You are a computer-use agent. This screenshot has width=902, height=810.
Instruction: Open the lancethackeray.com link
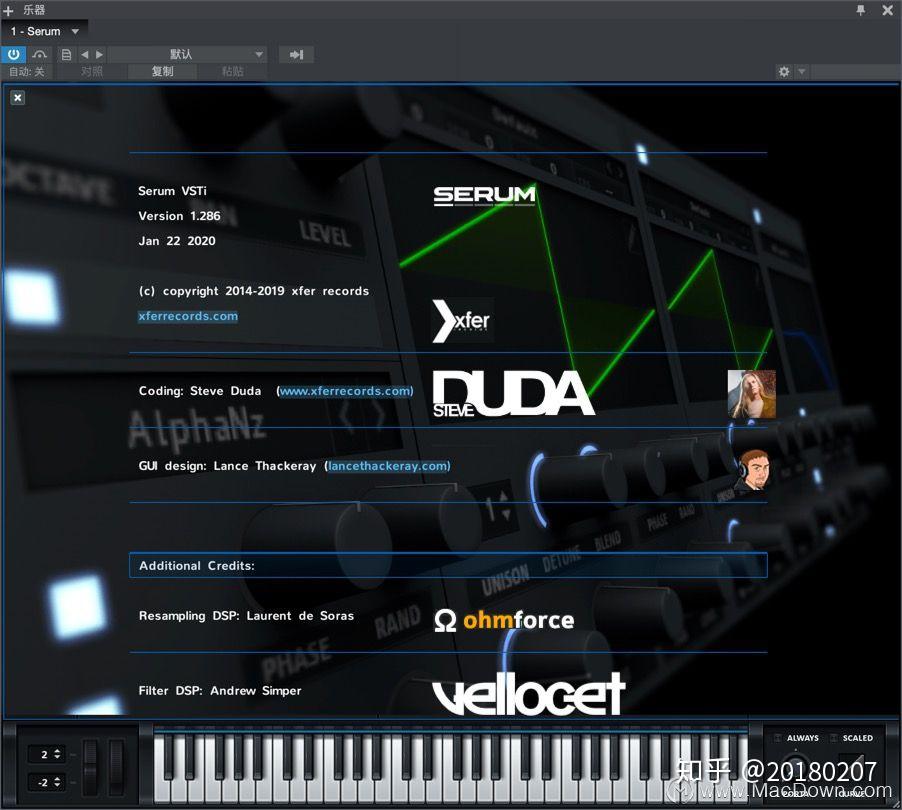tap(388, 466)
